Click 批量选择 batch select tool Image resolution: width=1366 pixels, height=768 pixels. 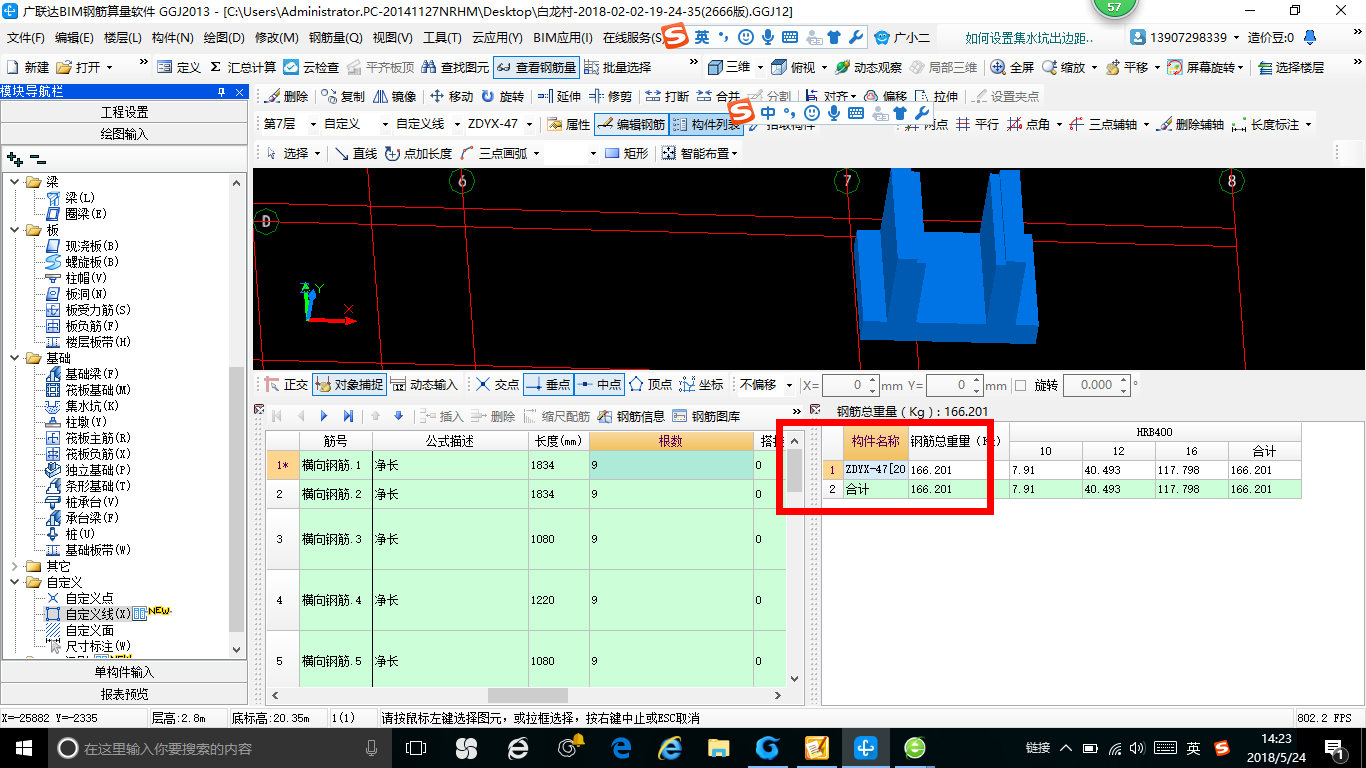pos(617,67)
